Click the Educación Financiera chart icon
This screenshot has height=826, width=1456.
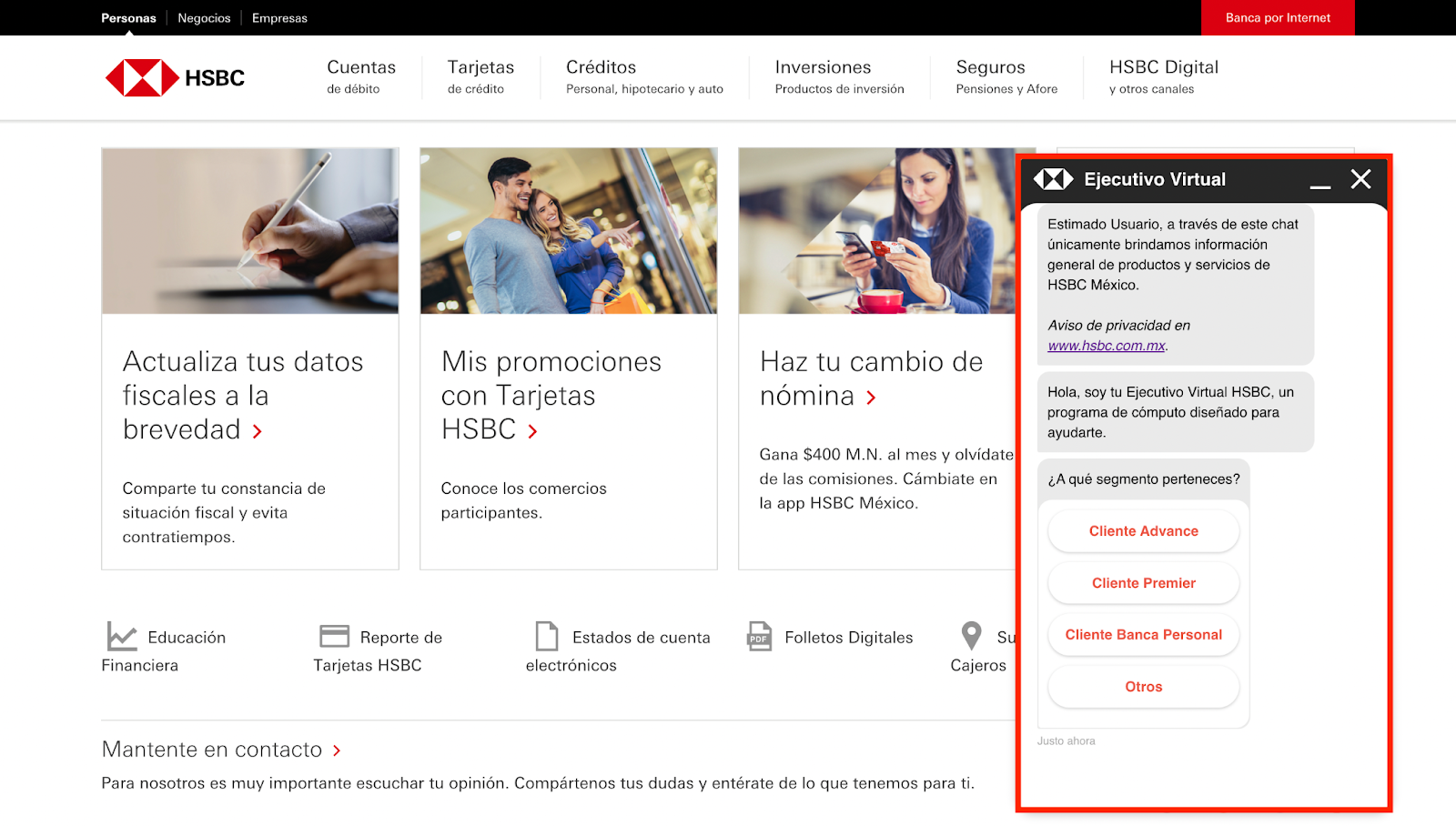pos(122,636)
